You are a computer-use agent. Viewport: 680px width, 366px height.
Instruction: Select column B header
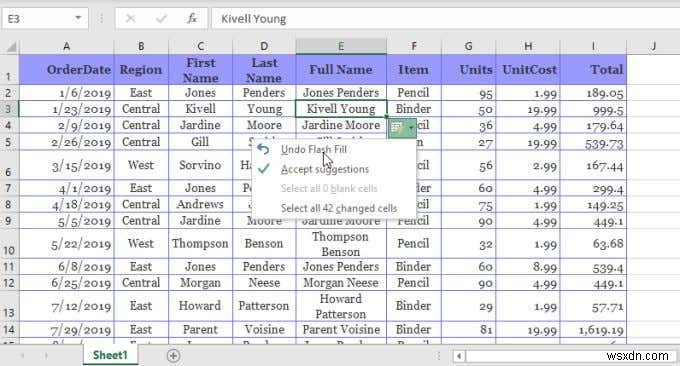(141, 46)
